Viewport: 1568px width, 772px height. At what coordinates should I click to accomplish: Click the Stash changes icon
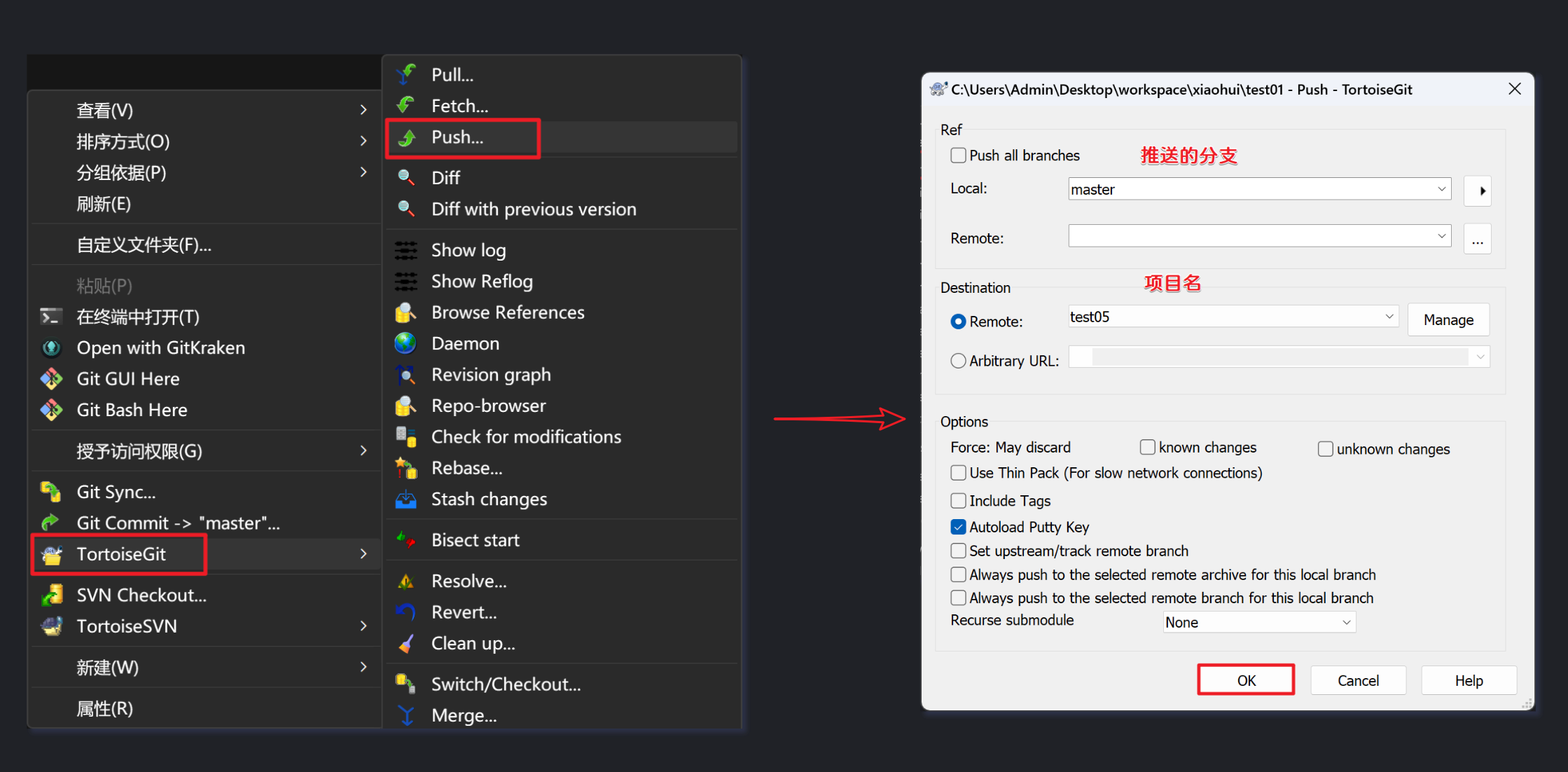click(406, 499)
